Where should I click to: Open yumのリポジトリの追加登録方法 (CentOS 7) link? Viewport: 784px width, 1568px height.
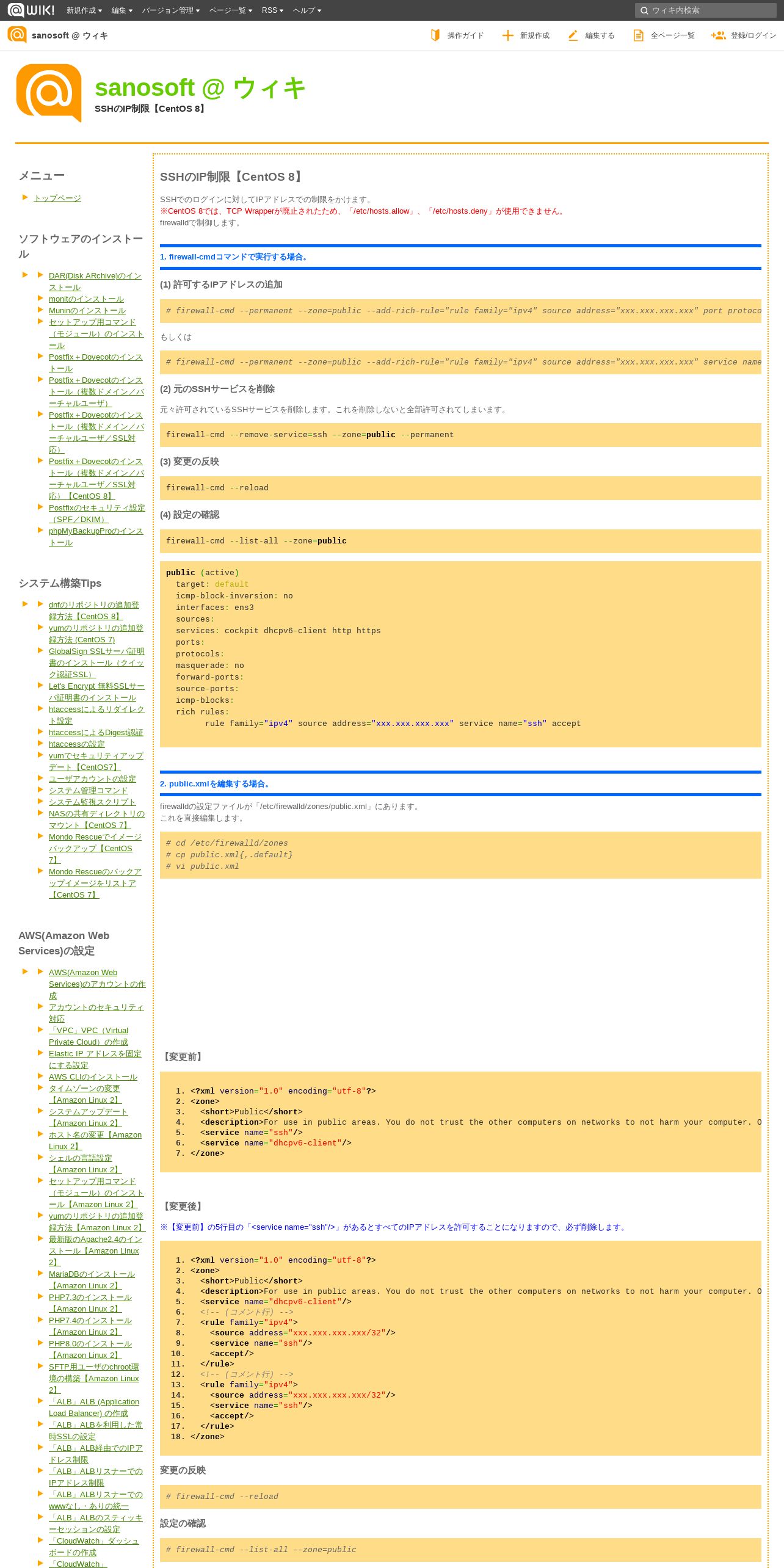(96, 634)
